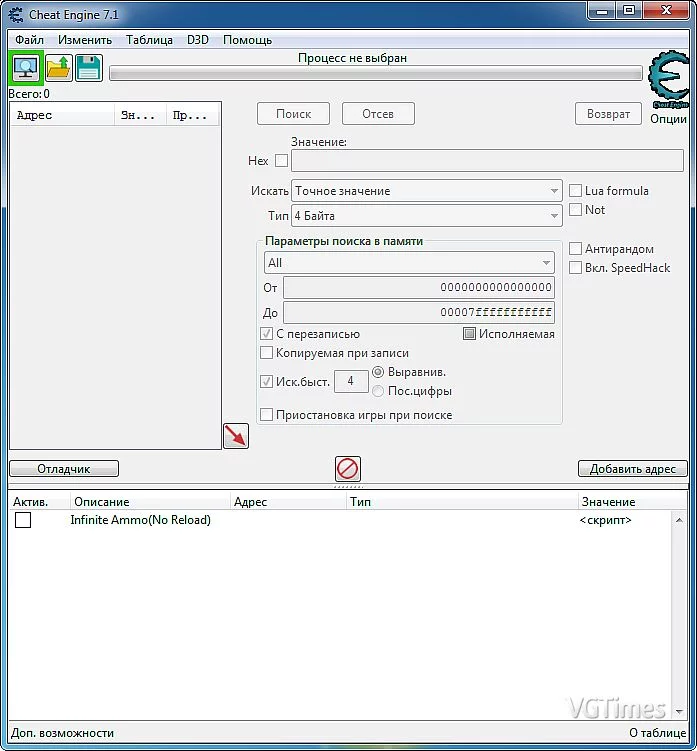Click the До end address field
This screenshot has width=697, height=751.
[419, 312]
